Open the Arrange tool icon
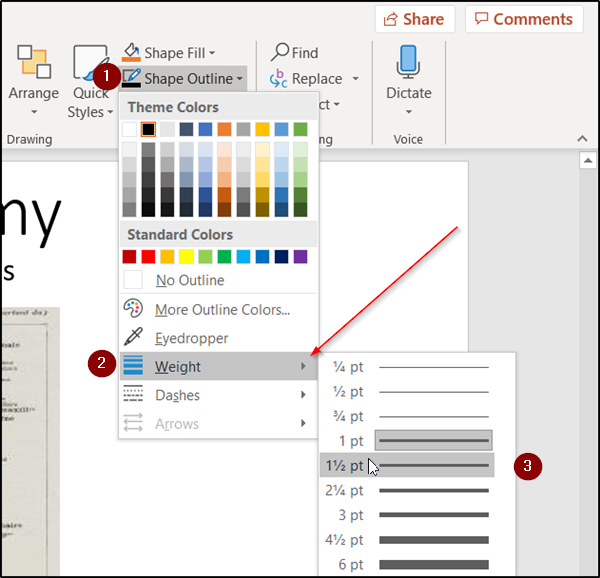The height and width of the screenshot is (578, 600). click(x=34, y=62)
